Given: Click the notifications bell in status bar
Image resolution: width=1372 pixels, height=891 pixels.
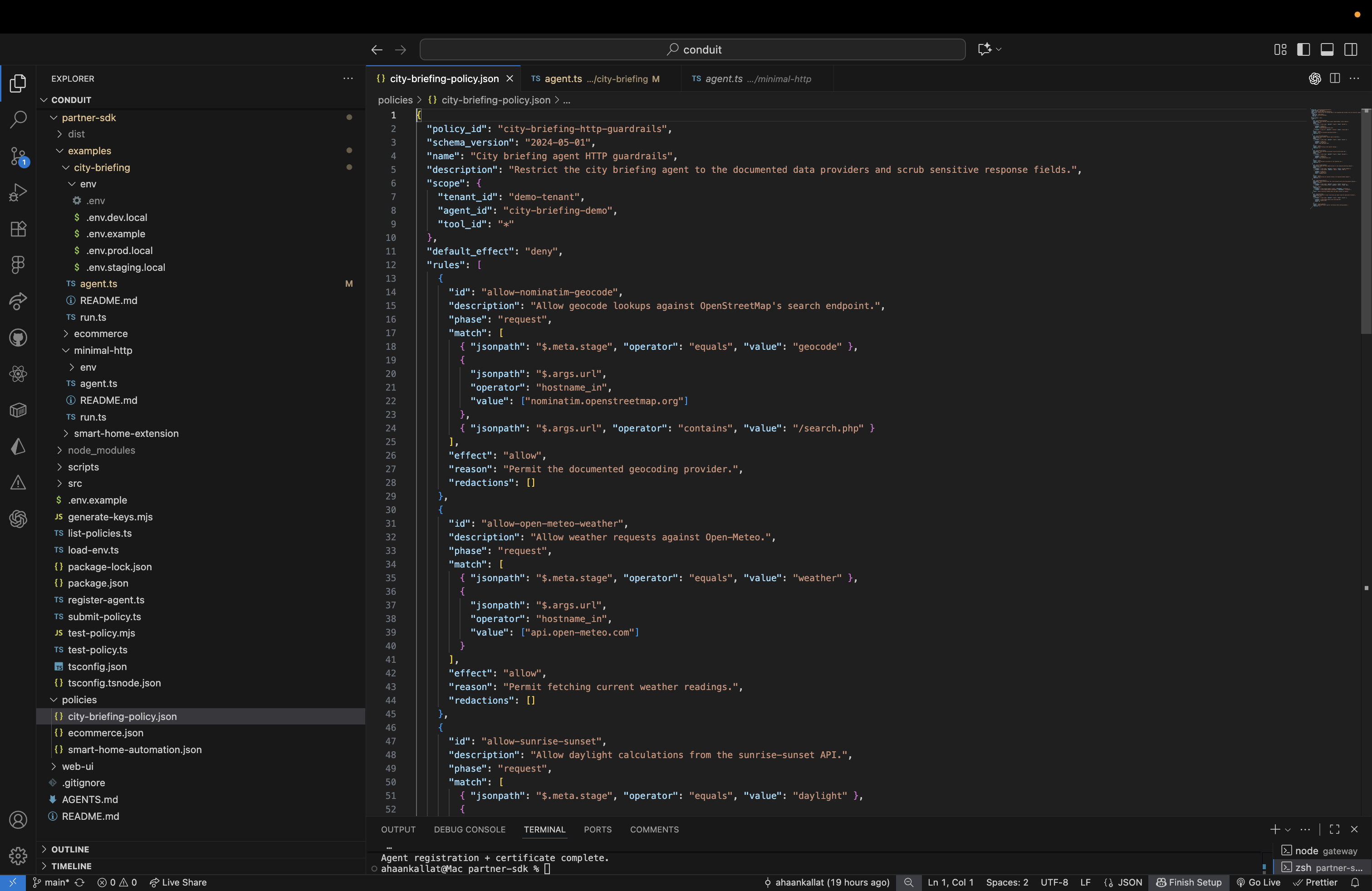Looking at the screenshot, I should click(x=1355, y=882).
